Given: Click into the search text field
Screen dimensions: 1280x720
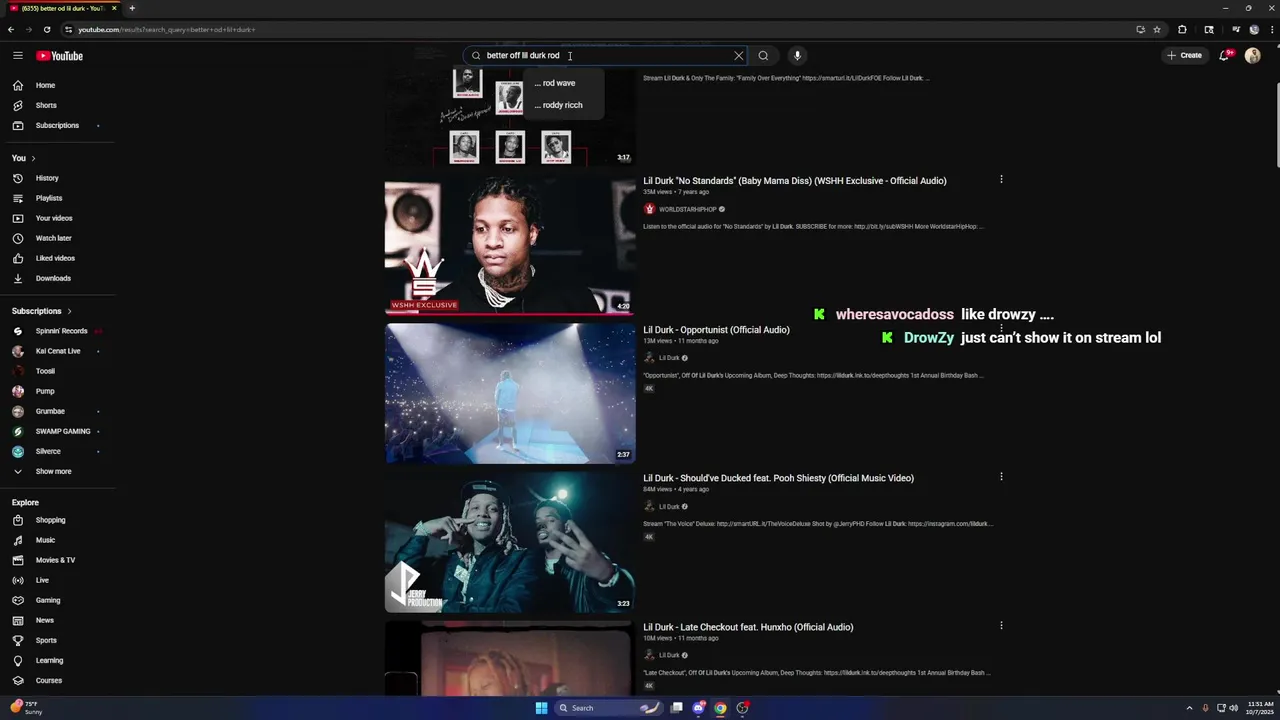Looking at the screenshot, I should click(605, 56).
